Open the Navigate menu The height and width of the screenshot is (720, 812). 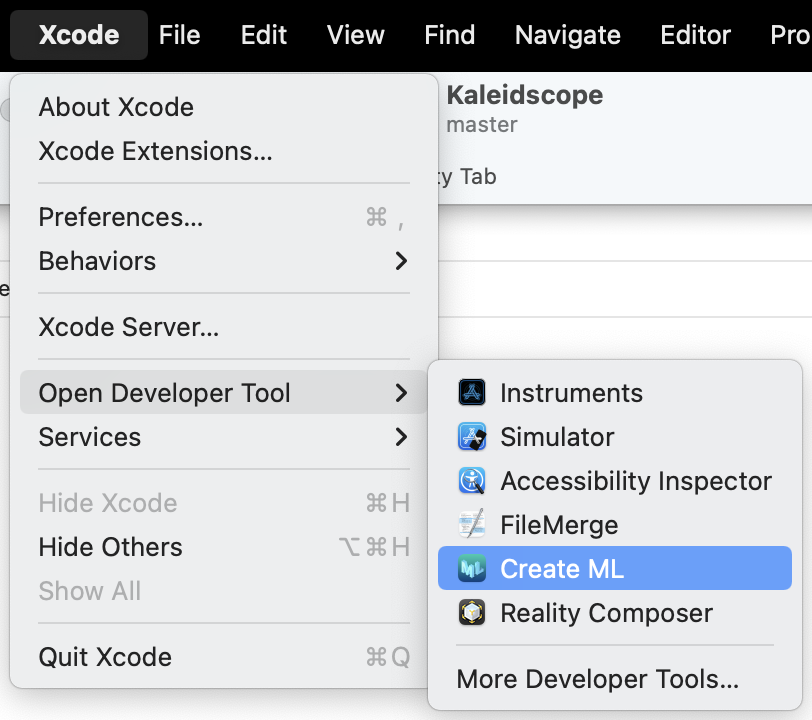pyautogui.click(x=568, y=35)
